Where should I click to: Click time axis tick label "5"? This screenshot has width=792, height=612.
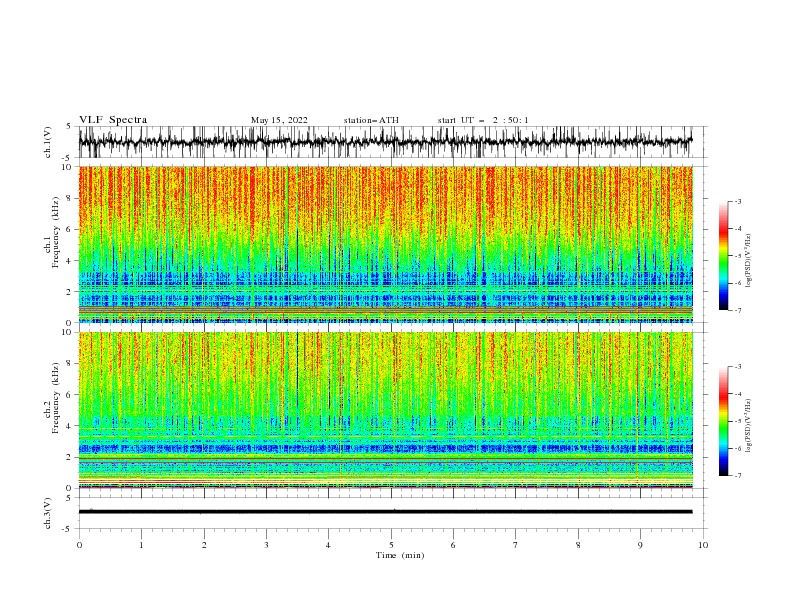pos(391,545)
